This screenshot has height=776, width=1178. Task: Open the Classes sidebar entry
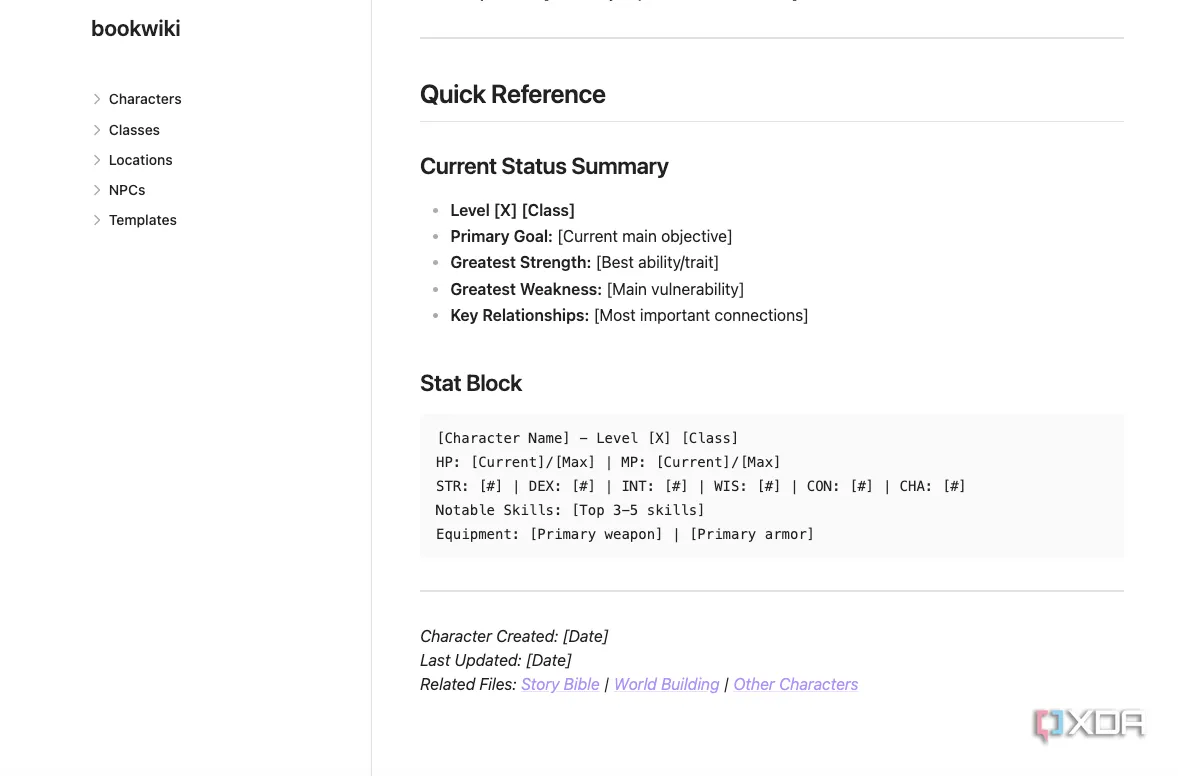click(x=134, y=130)
